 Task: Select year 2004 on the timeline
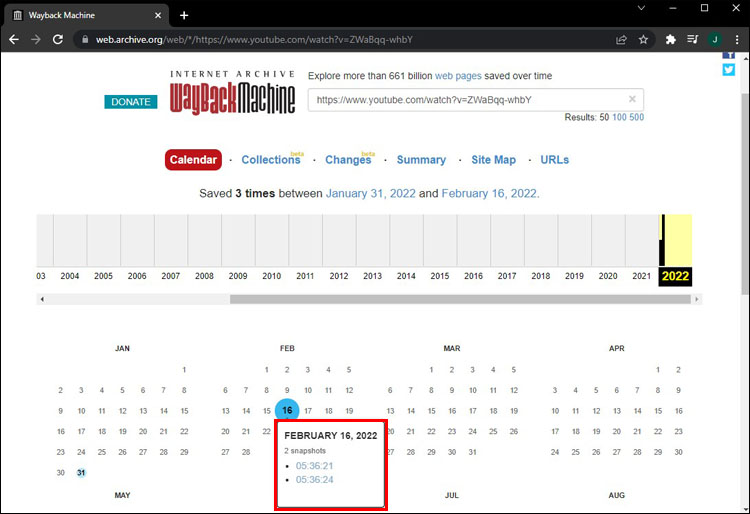pos(69,276)
